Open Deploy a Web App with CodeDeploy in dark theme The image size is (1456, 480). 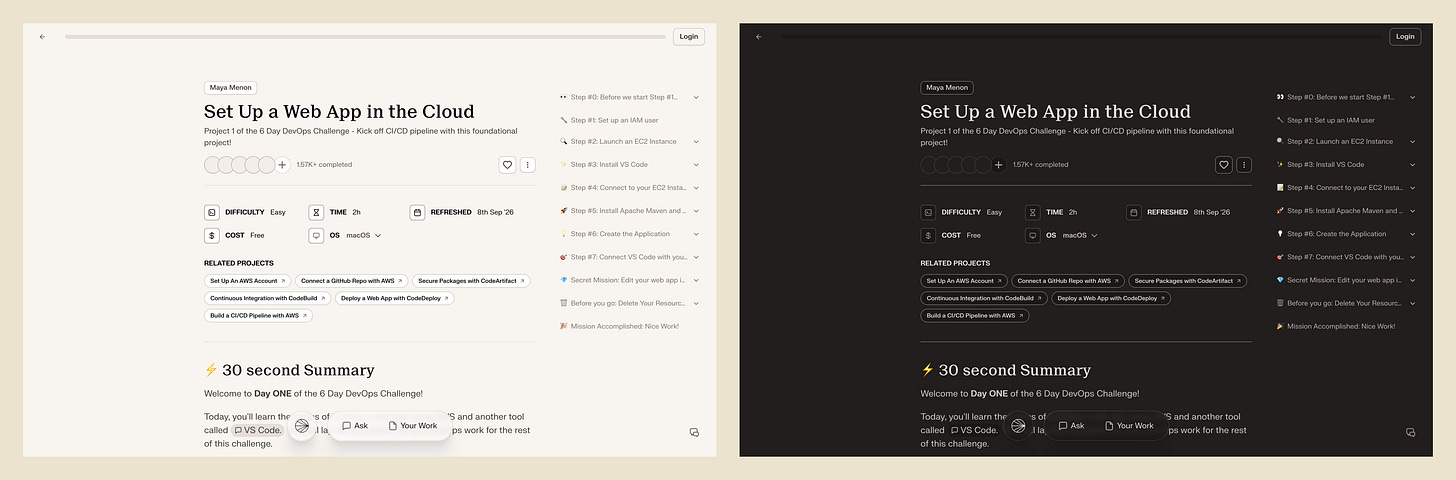pos(1111,298)
